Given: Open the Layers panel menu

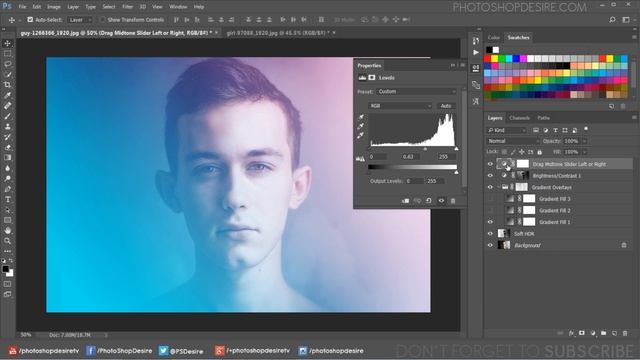Looking at the screenshot, I should coord(634,118).
